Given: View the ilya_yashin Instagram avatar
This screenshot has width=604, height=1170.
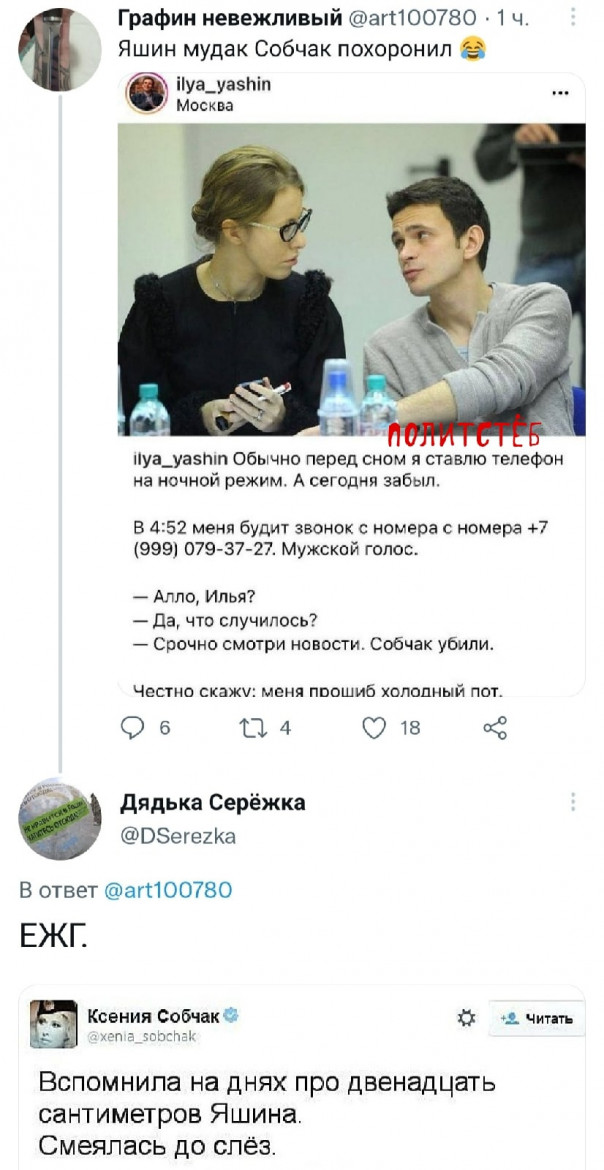Looking at the screenshot, I should [147, 94].
